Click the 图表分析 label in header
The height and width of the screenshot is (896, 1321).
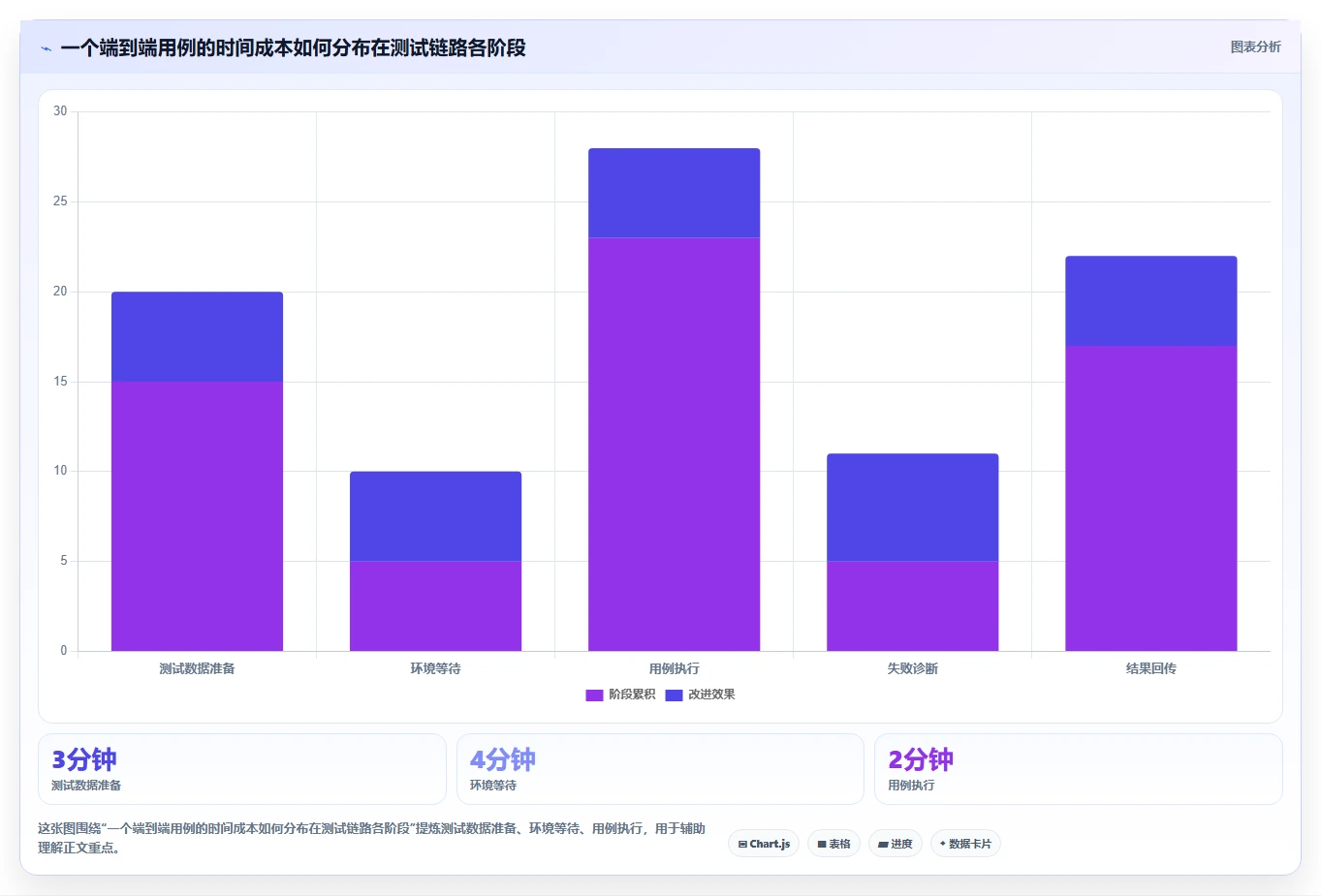(x=1255, y=46)
